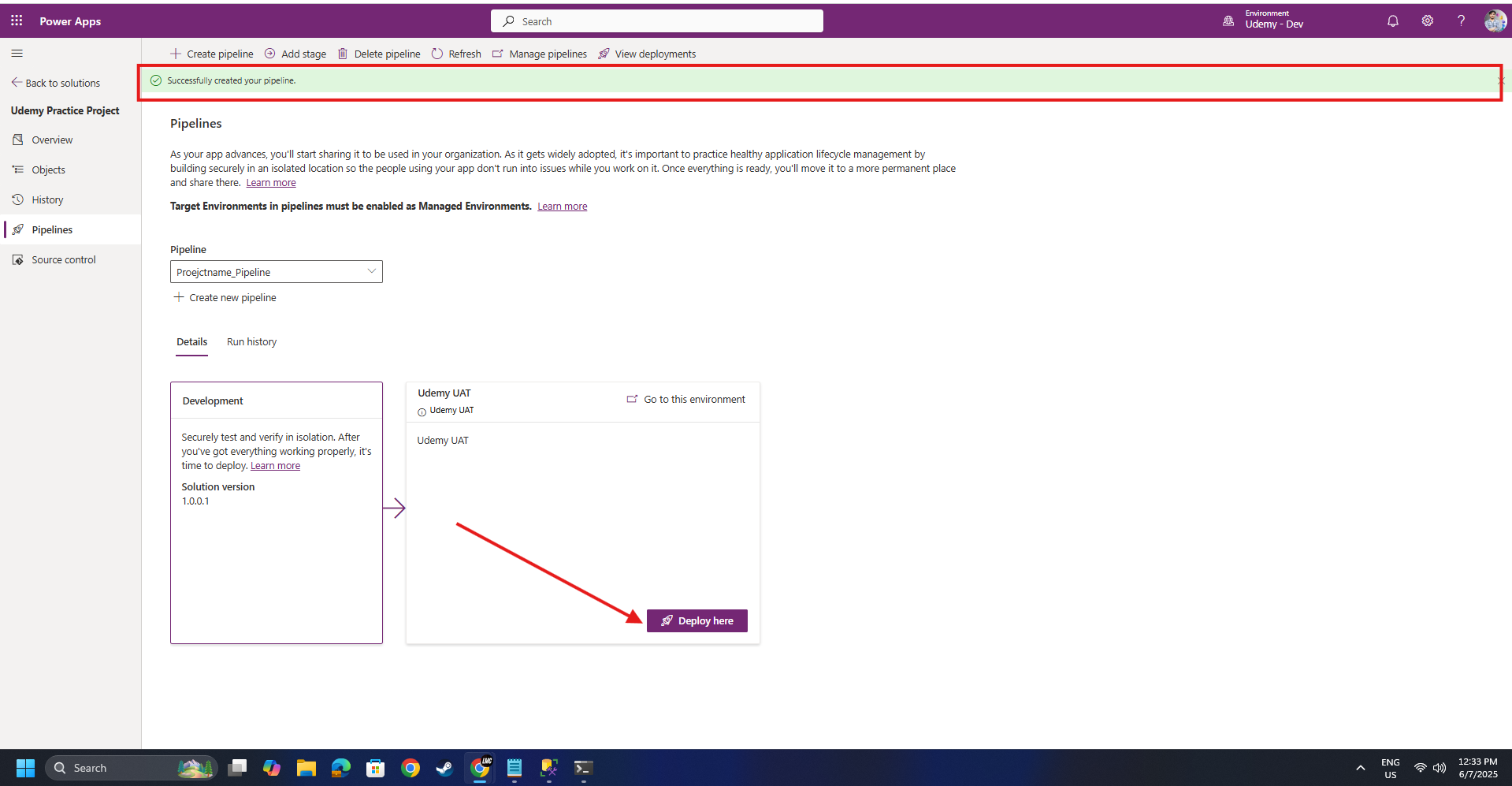Open the help question mark
Viewport: 1512px width, 786px height.
(1461, 21)
